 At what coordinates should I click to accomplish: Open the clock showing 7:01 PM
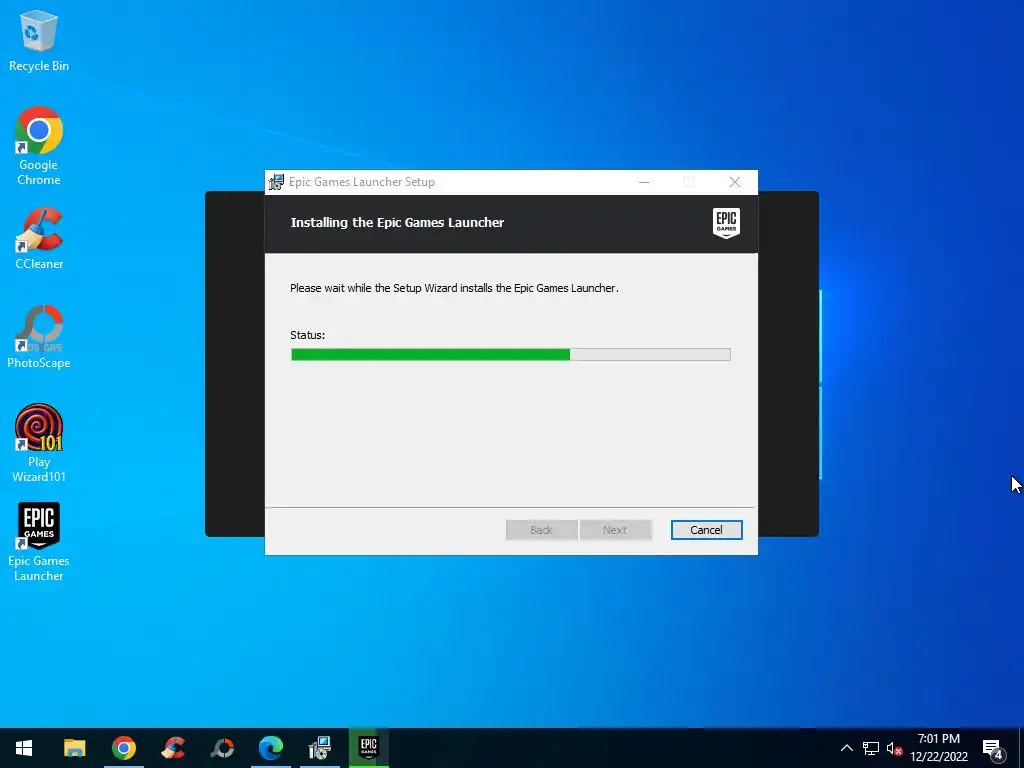pos(938,748)
